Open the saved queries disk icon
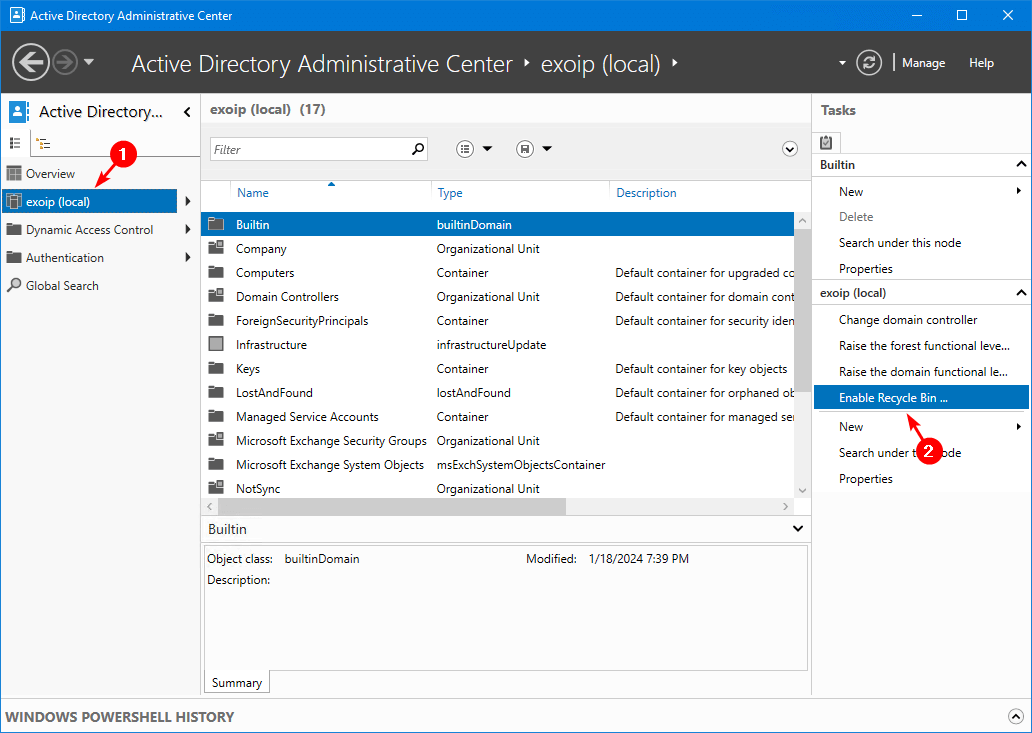Viewport: 1032px width, 733px height. [x=525, y=149]
